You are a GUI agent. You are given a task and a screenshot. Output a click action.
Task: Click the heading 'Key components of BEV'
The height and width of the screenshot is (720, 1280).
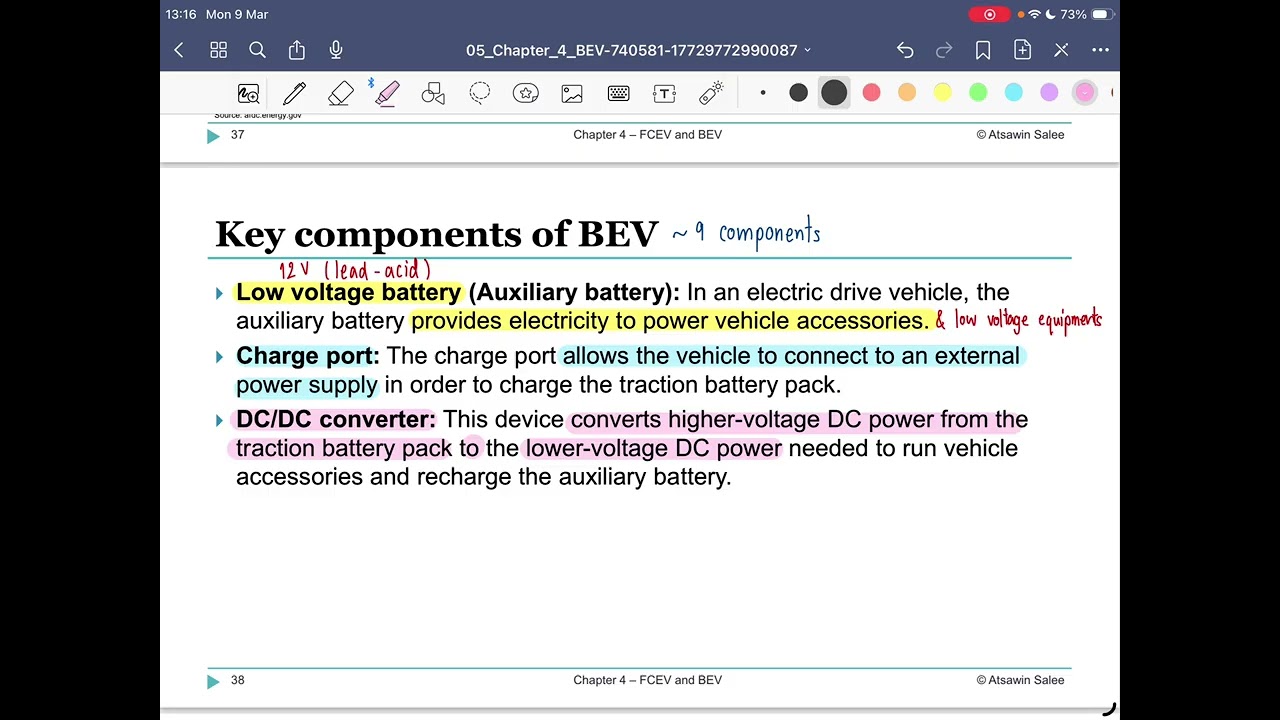pyautogui.click(x=437, y=234)
